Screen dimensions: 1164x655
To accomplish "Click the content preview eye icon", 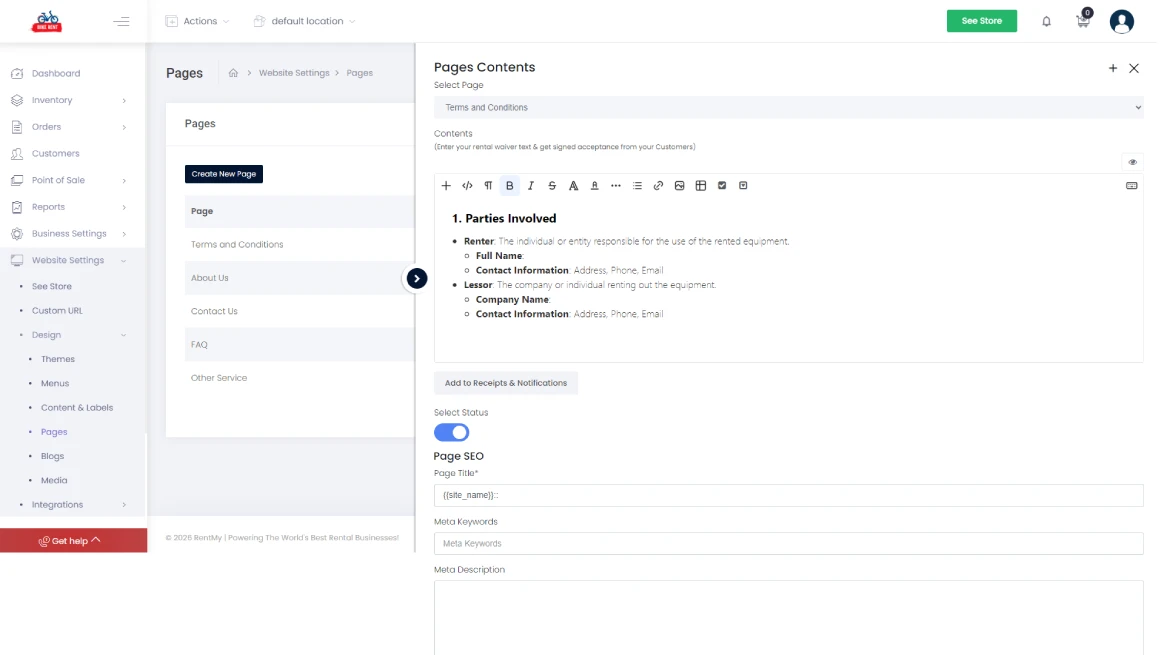I will point(1132,161).
